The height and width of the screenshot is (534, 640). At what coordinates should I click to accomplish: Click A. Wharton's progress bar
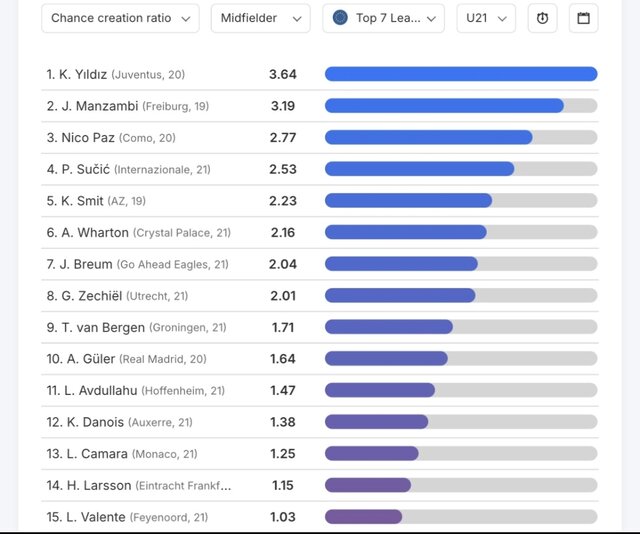461,232
